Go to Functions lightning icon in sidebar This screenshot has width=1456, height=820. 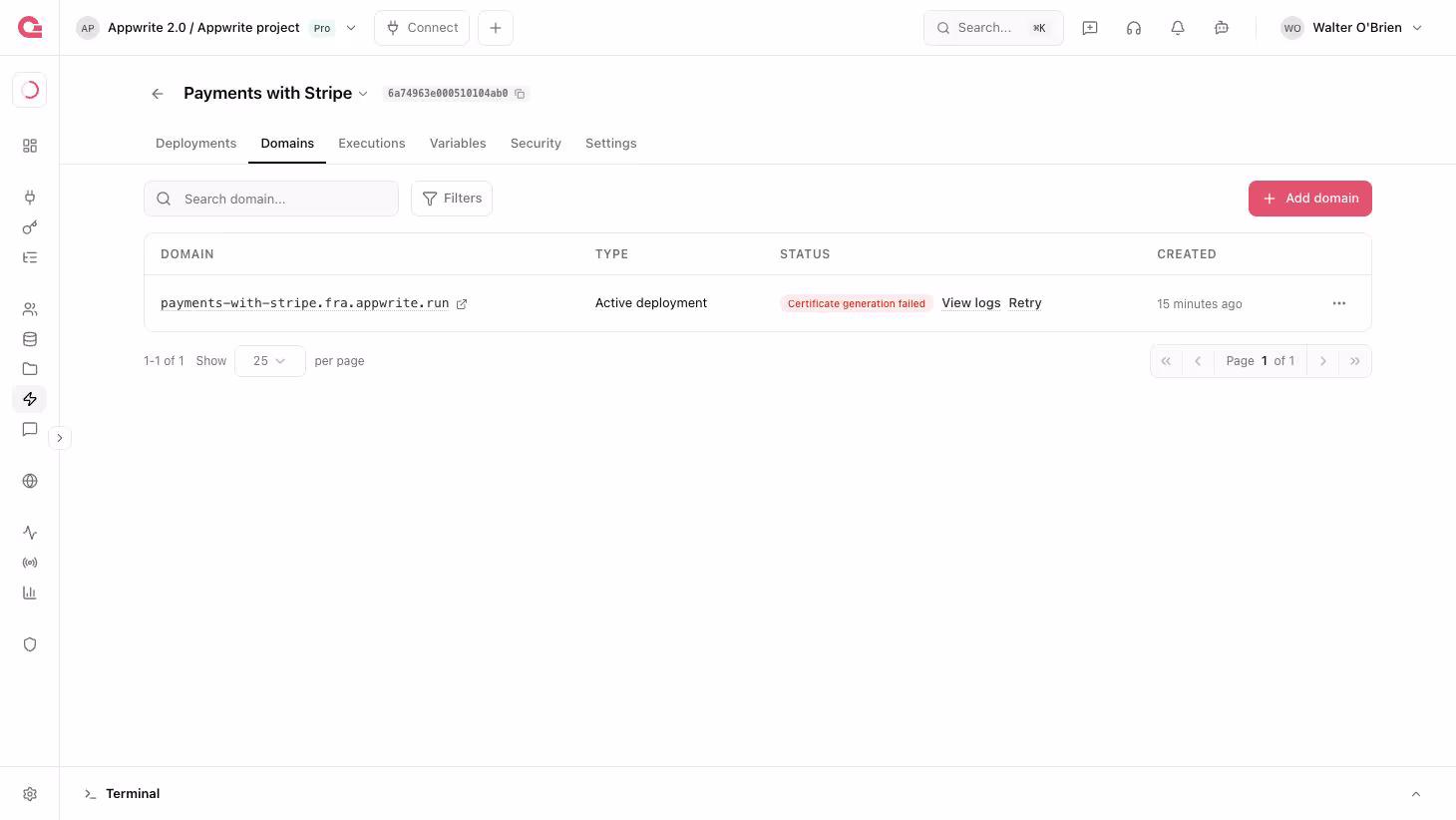30,399
